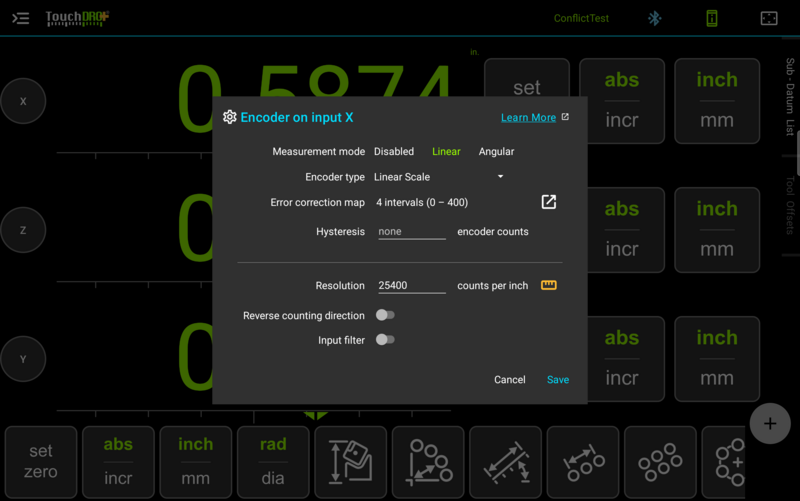Toggle inch/mm for the Y axis row
800x501 pixels.
[x=717, y=359]
